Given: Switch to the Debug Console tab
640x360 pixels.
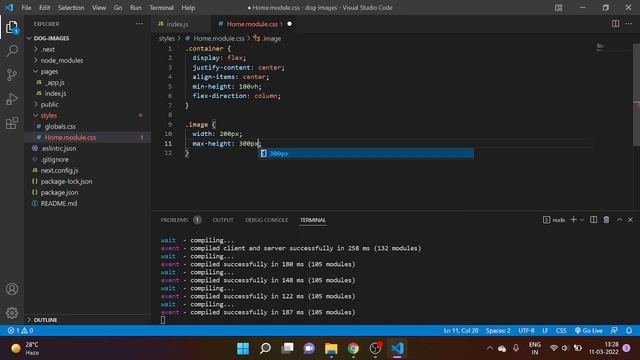Looking at the screenshot, I should pyautogui.click(x=267, y=220).
